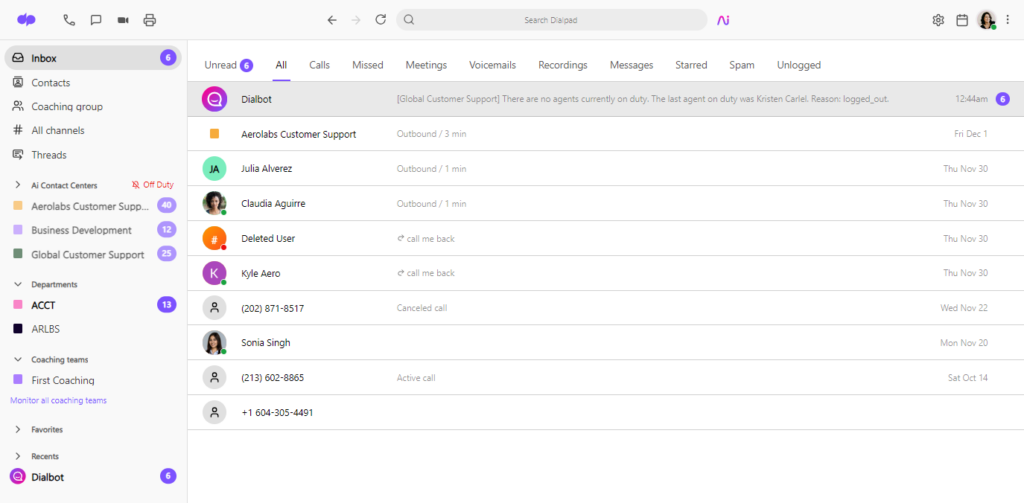
Task: Start a meeting with video camera icon
Action: (123, 20)
